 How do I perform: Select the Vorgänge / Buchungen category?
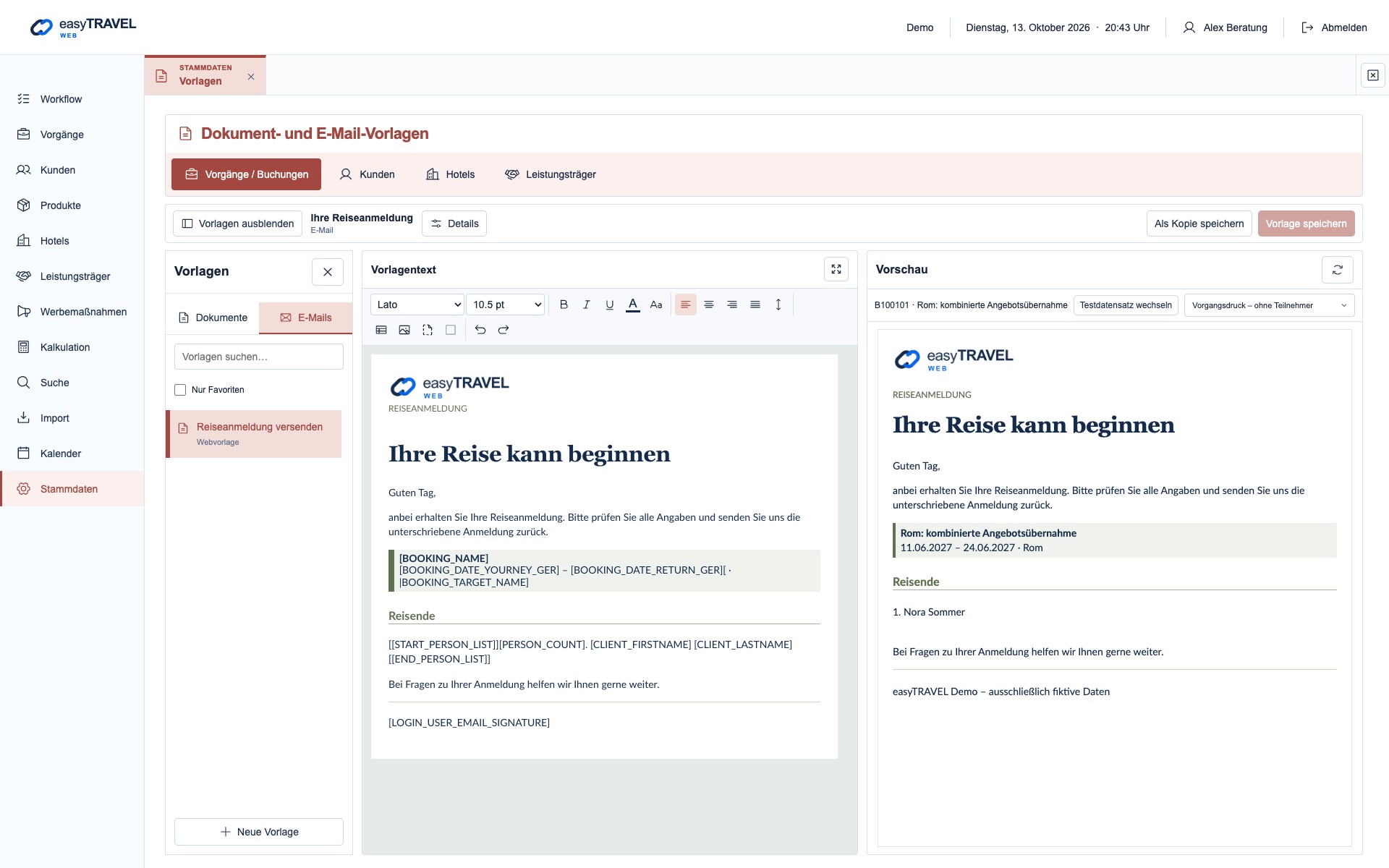pyautogui.click(x=246, y=174)
